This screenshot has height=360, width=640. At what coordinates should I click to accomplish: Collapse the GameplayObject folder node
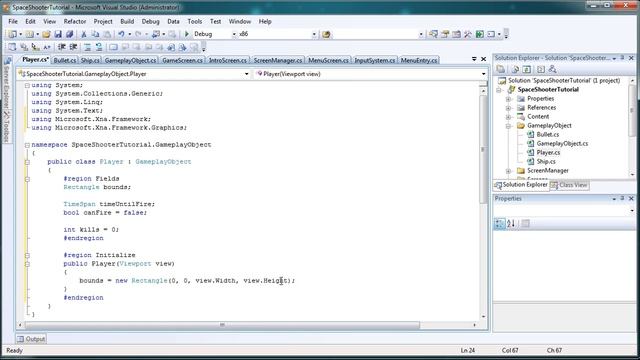(509, 126)
